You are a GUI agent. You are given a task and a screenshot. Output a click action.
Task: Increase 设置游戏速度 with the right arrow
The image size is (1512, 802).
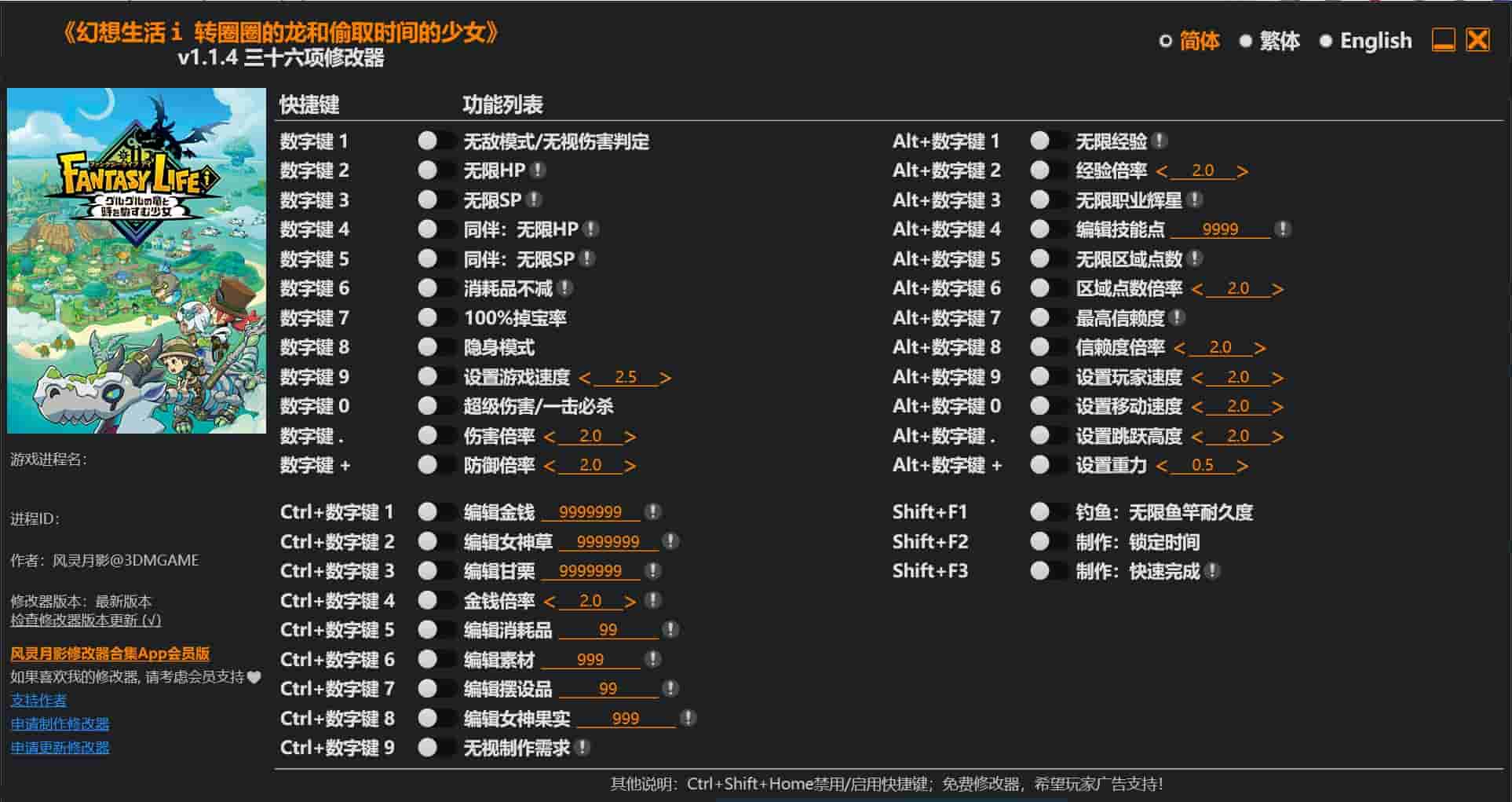(665, 378)
